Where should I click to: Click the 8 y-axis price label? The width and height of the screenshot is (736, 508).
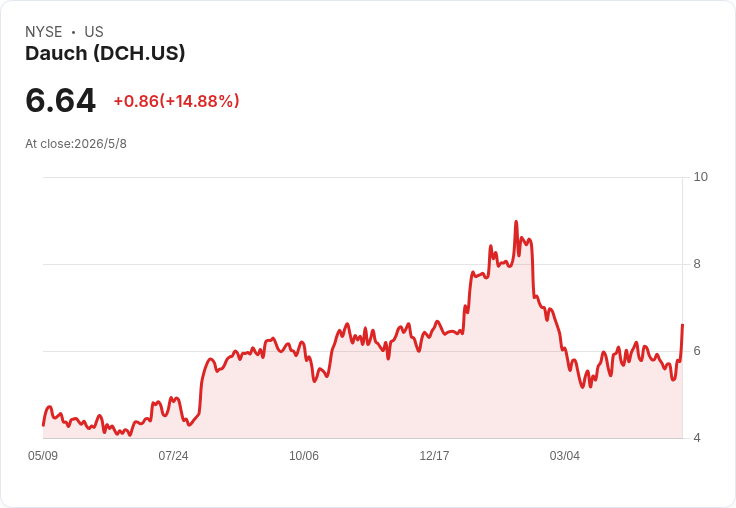tap(697, 264)
